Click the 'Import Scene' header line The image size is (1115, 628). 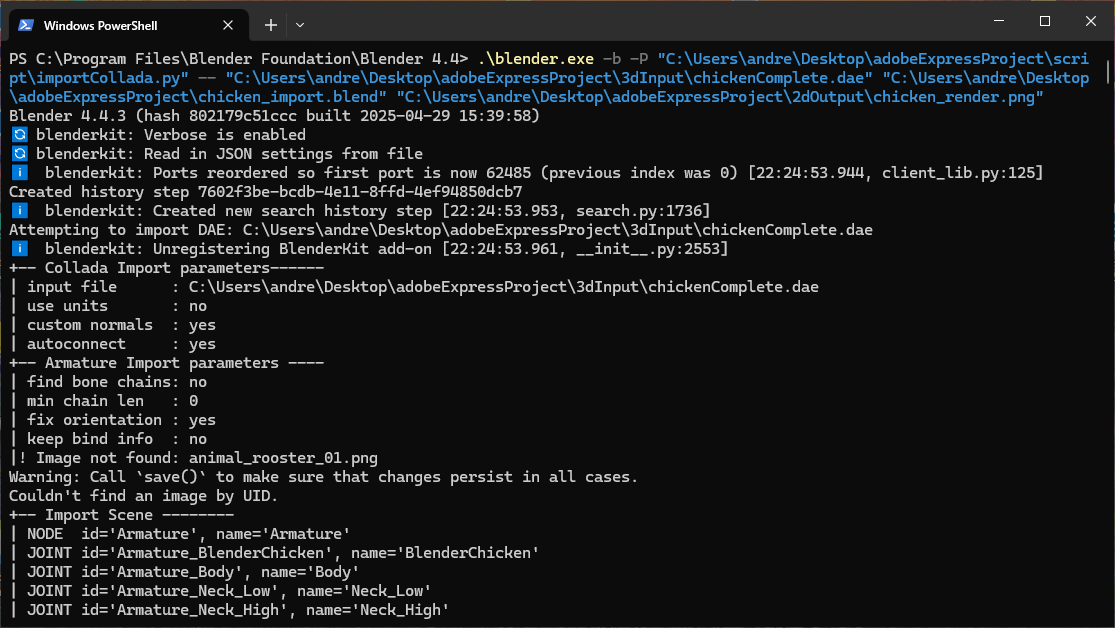pos(122,515)
